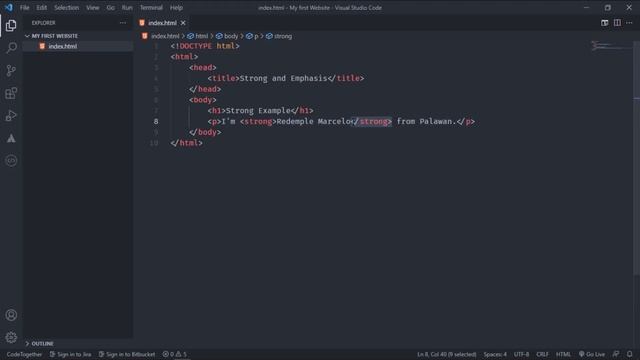Click the editor vertical scrollbar
This screenshot has width=640, height=360.
(x=637, y=159)
